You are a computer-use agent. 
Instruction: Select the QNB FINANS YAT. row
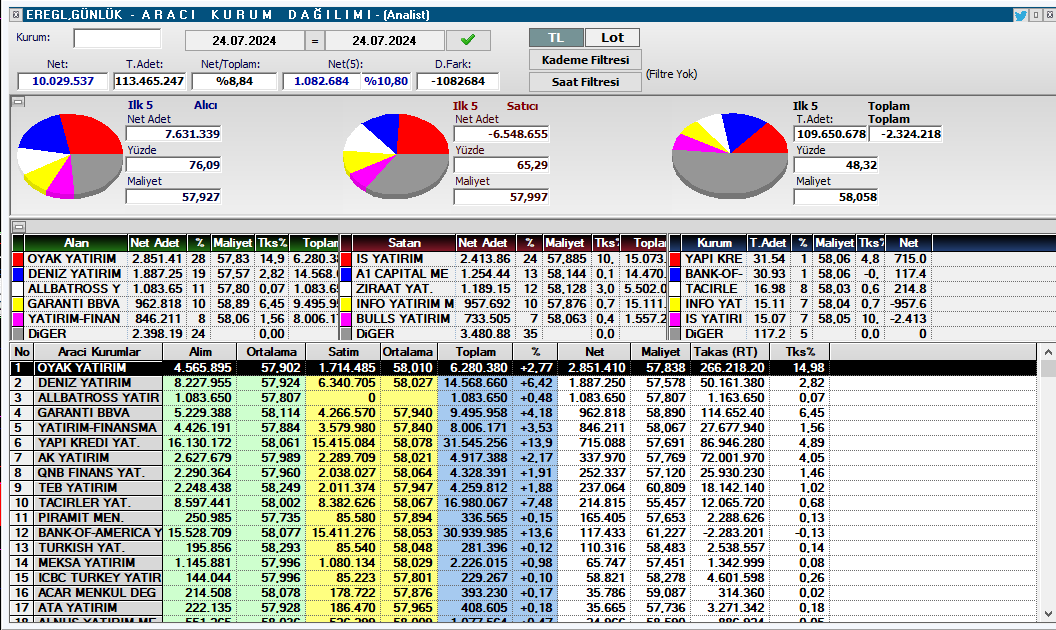523,472
